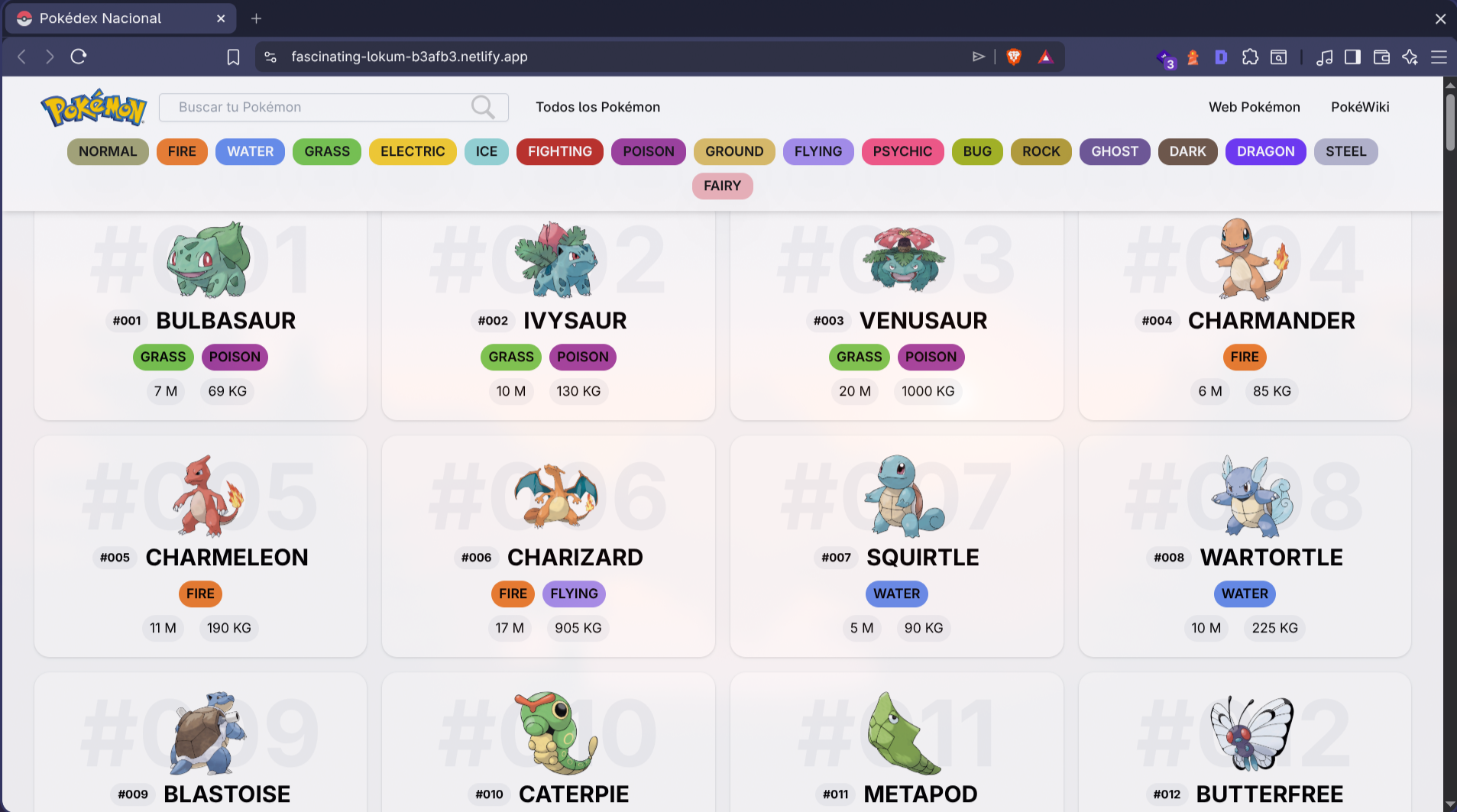The image size is (1457, 812).
Task: Open the Ivysaur image
Action: coord(555,259)
